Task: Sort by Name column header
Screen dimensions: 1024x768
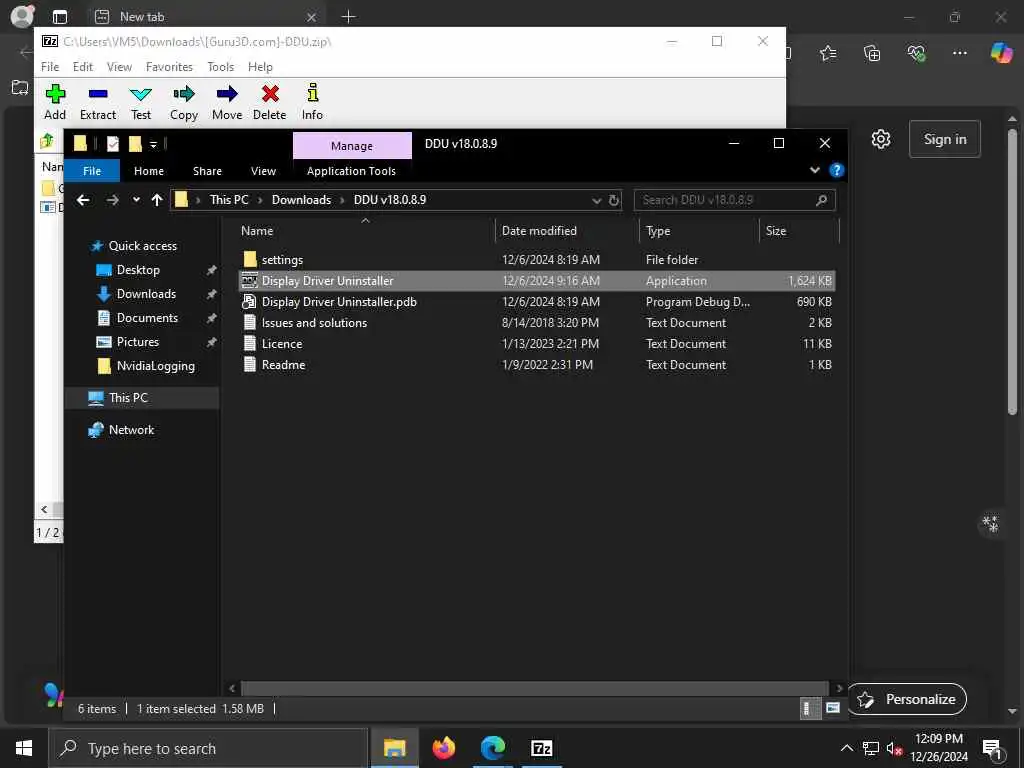Action: click(257, 231)
